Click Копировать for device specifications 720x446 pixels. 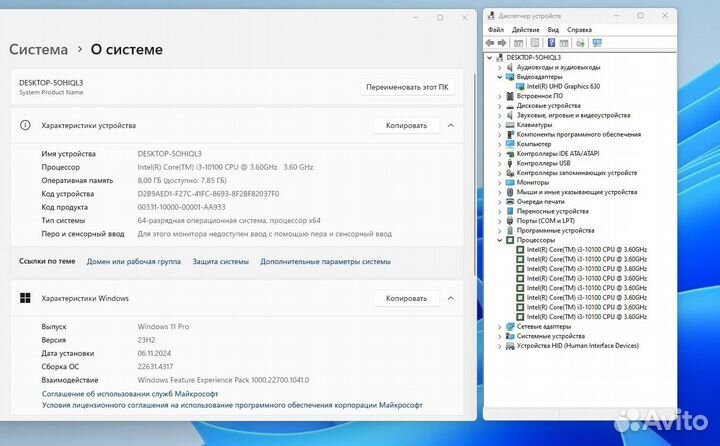406,125
